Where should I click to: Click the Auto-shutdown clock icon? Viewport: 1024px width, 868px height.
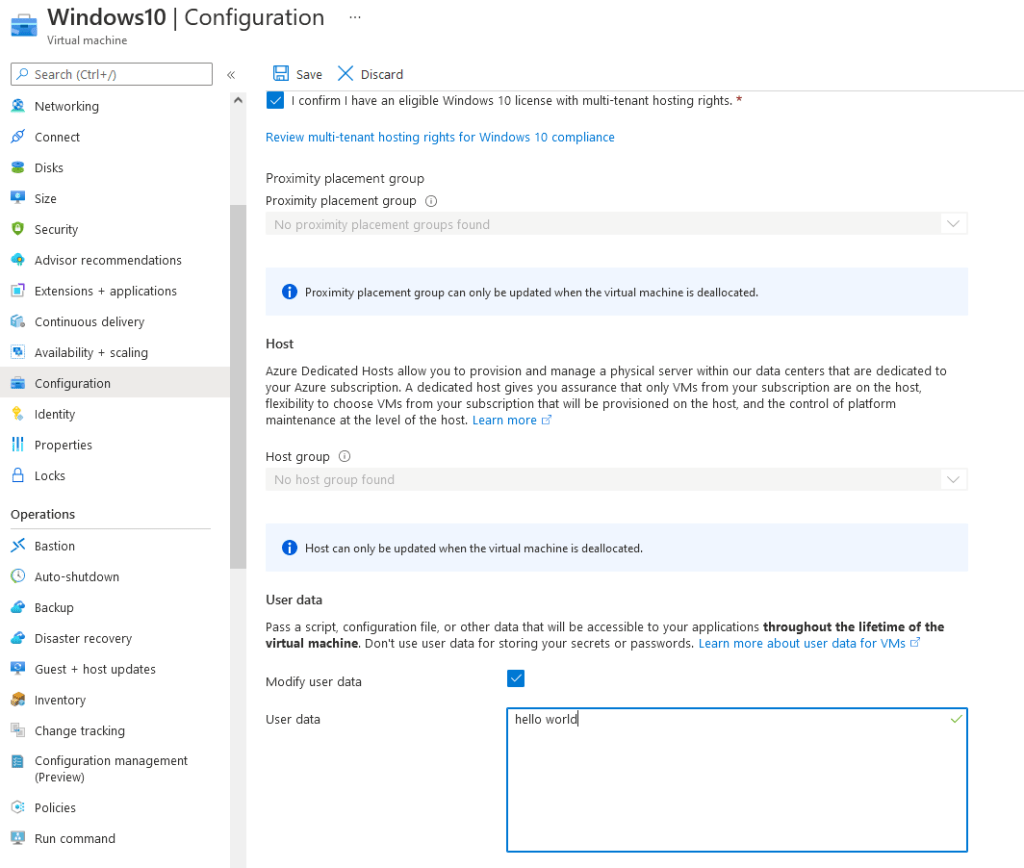click(17, 577)
